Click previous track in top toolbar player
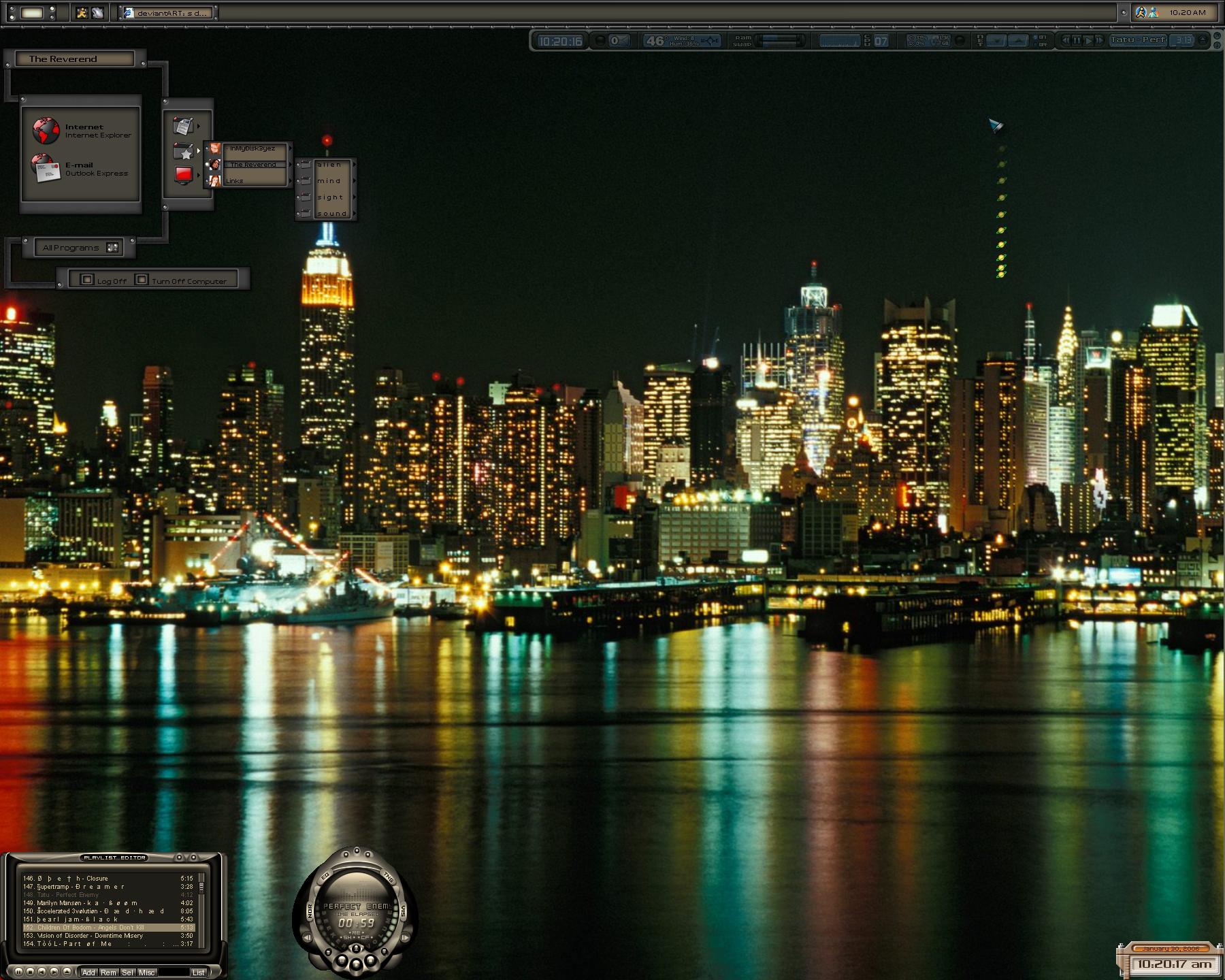The image size is (1225, 980). click(1066, 41)
